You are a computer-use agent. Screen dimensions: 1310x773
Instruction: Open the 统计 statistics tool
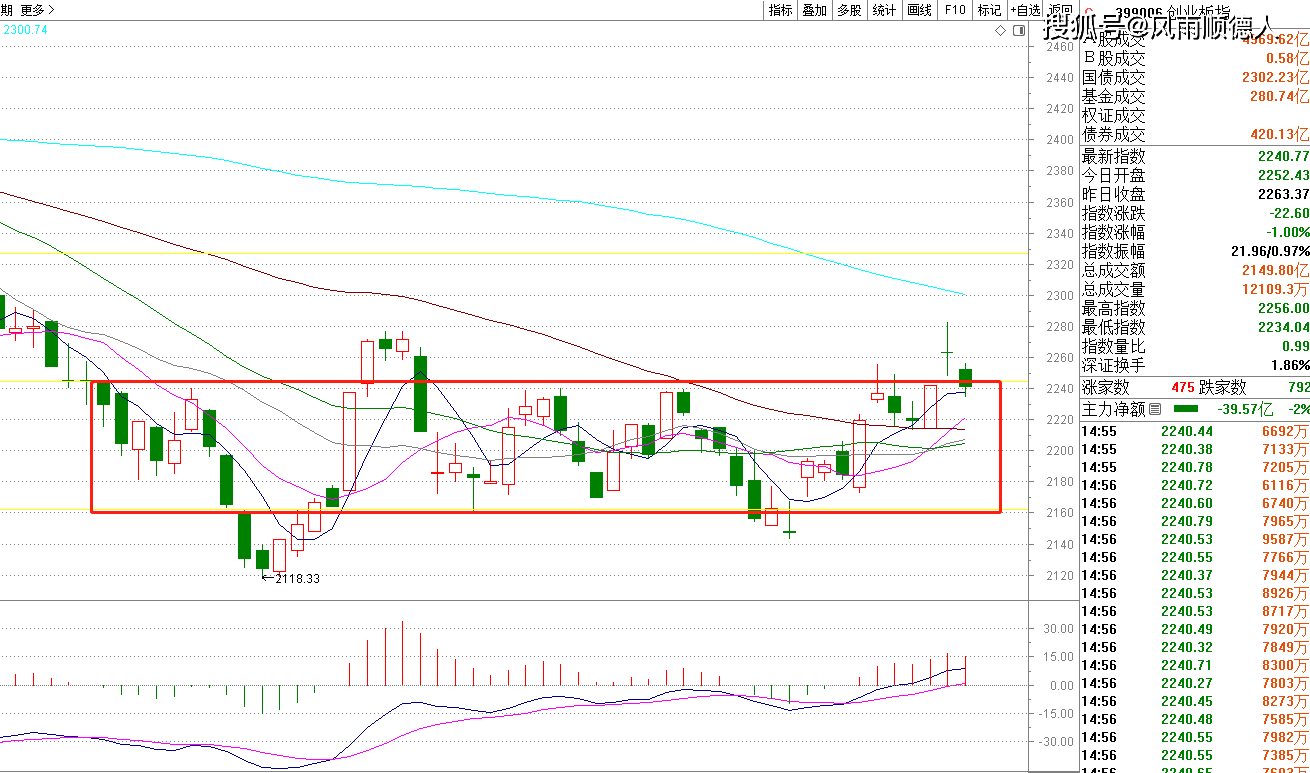(x=884, y=10)
